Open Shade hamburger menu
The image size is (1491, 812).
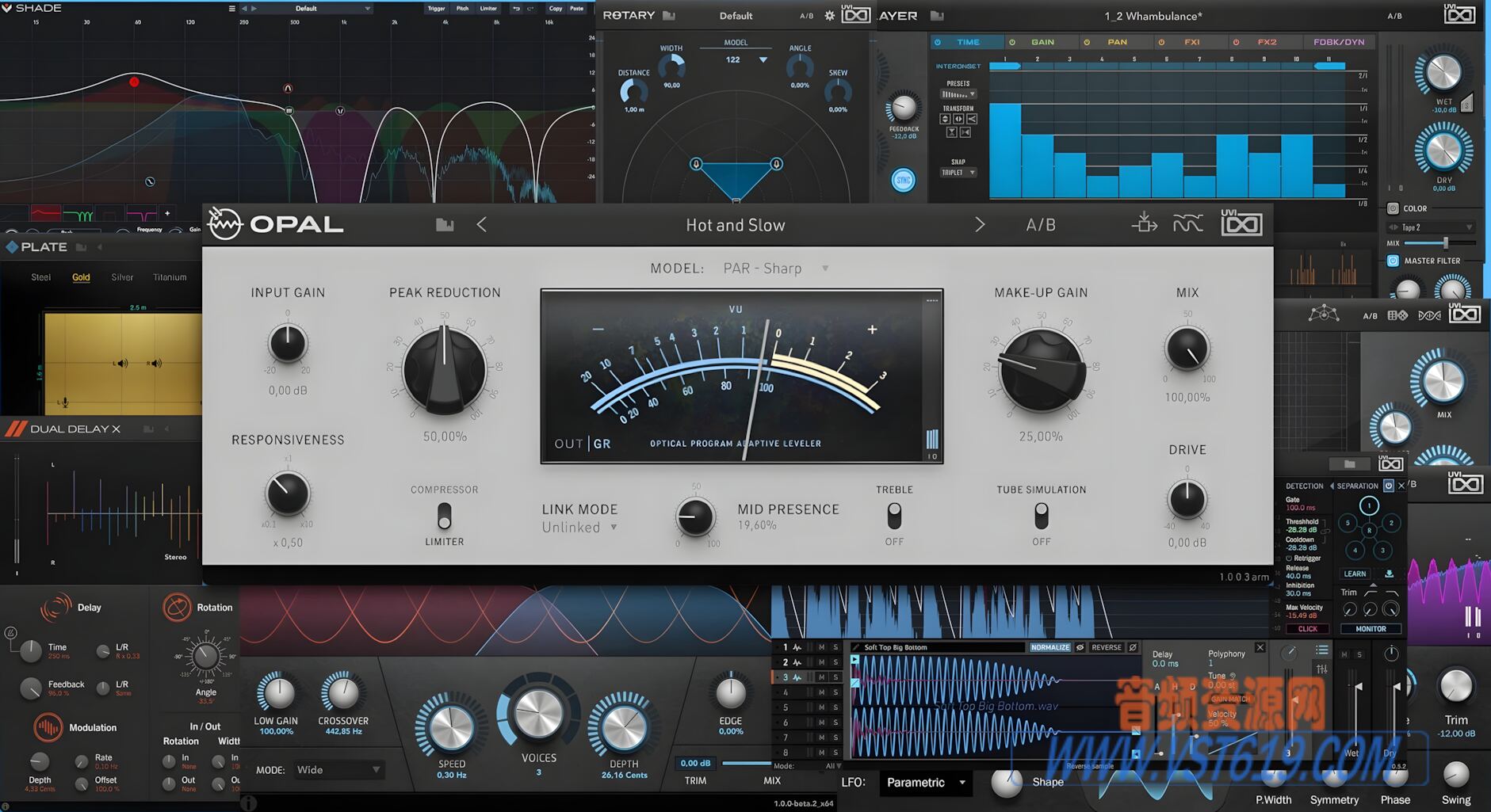click(x=231, y=9)
